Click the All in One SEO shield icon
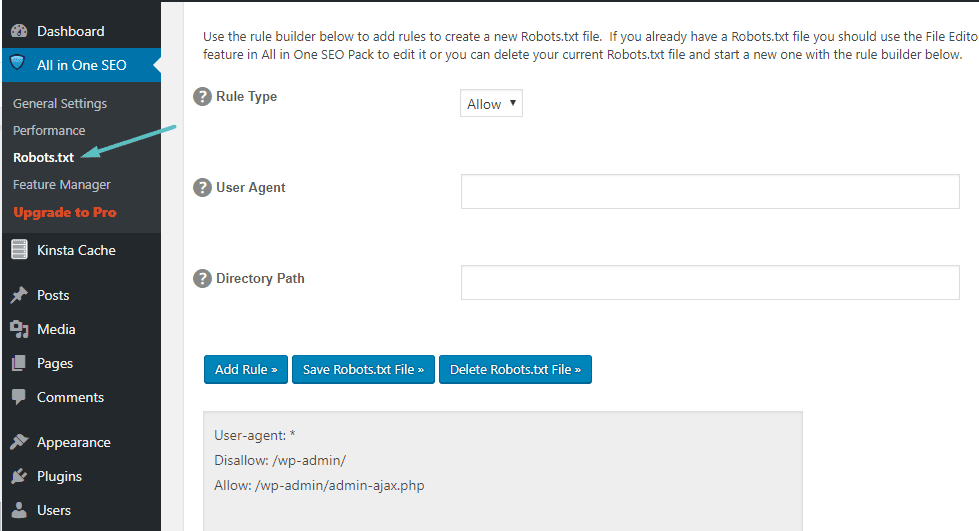The image size is (979, 531). 18,62
